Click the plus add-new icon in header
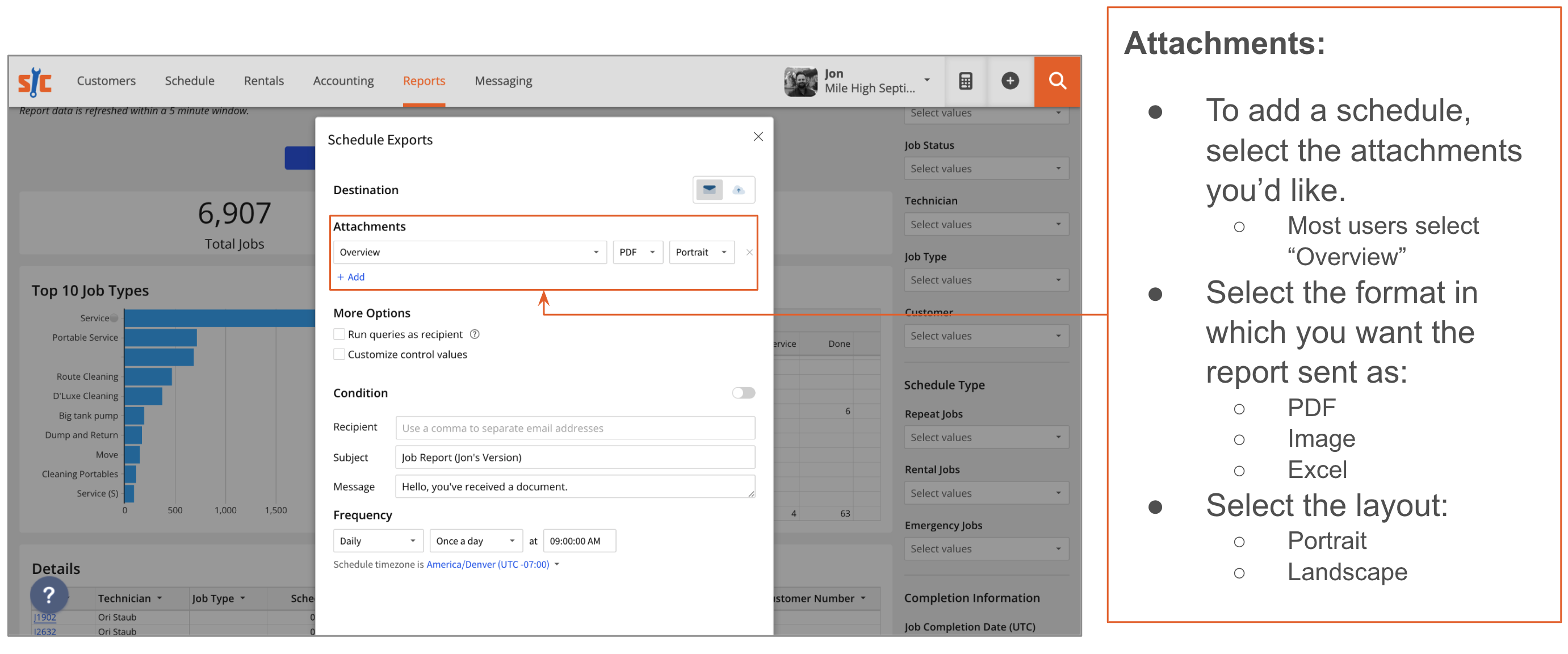The image size is (1568, 654). coord(1011,81)
